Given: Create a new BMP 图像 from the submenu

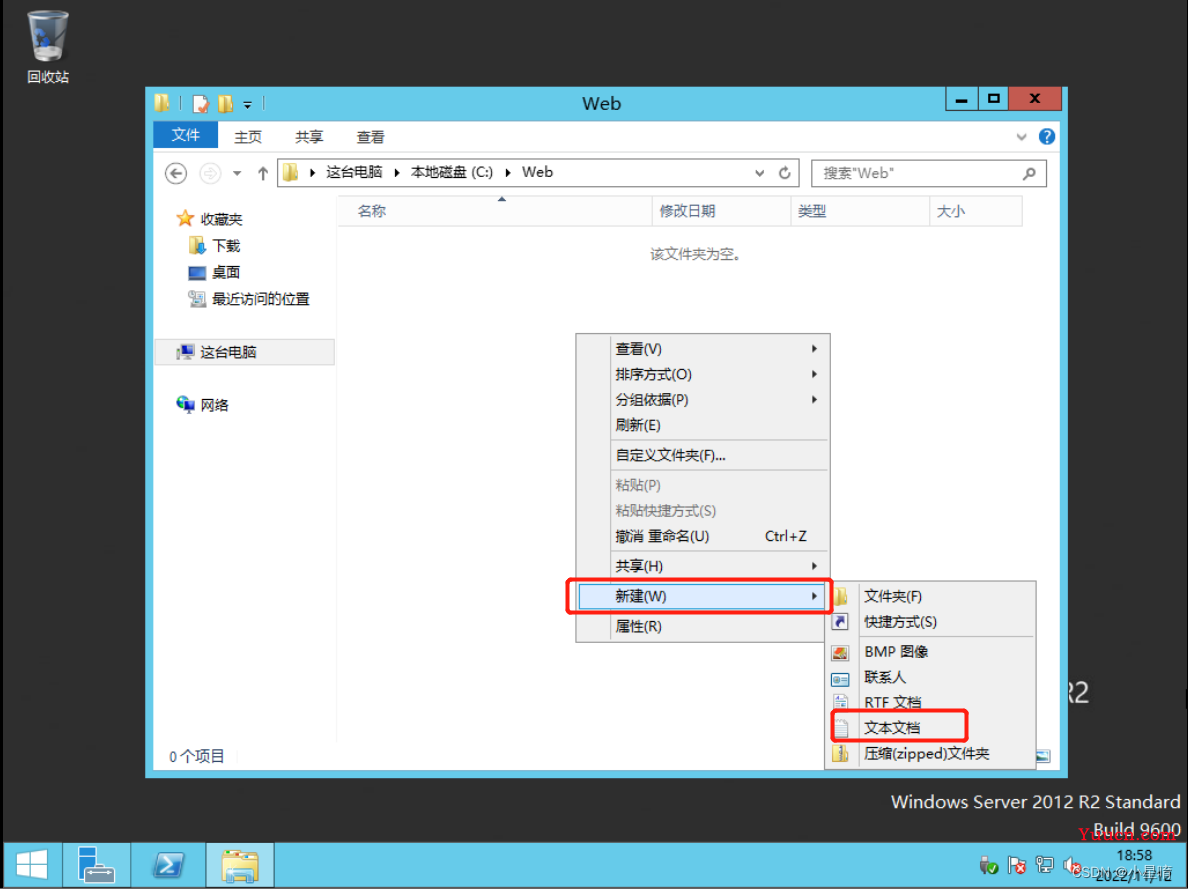Looking at the screenshot, I should [x=930, y=652].
